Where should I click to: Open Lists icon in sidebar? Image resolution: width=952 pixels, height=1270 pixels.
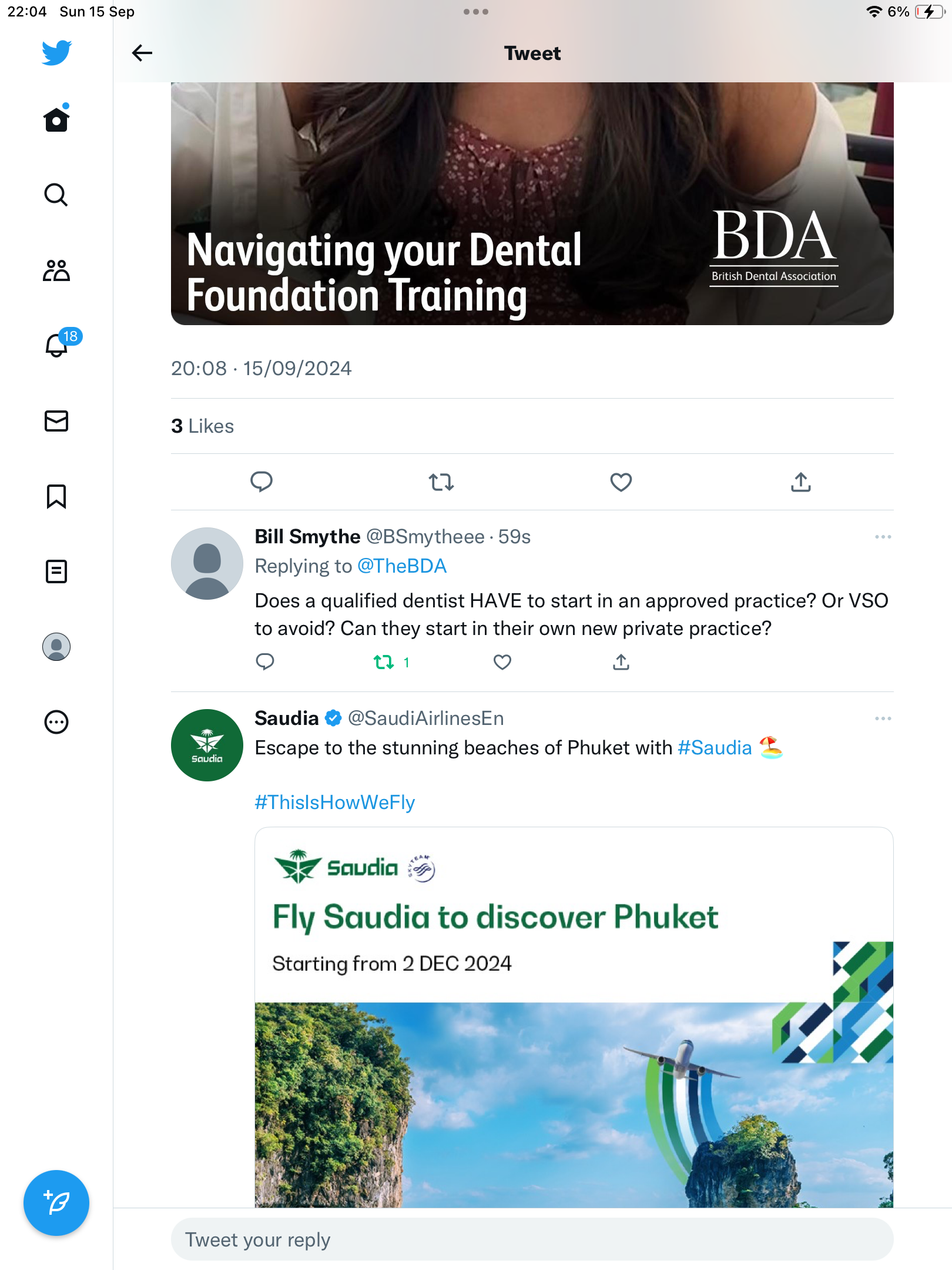(x=56, y=571)
